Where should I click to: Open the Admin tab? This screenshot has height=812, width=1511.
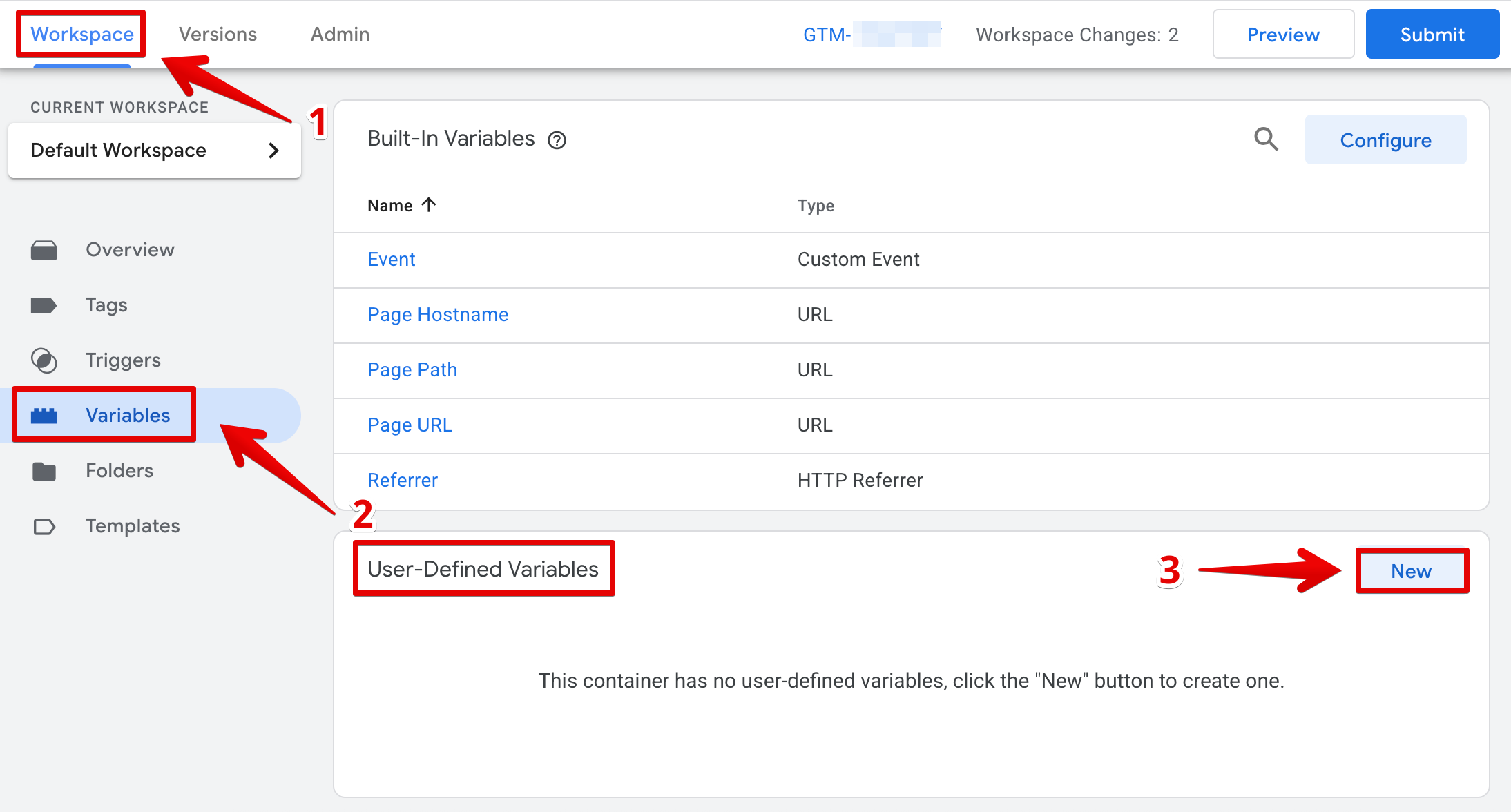[340, 35]
